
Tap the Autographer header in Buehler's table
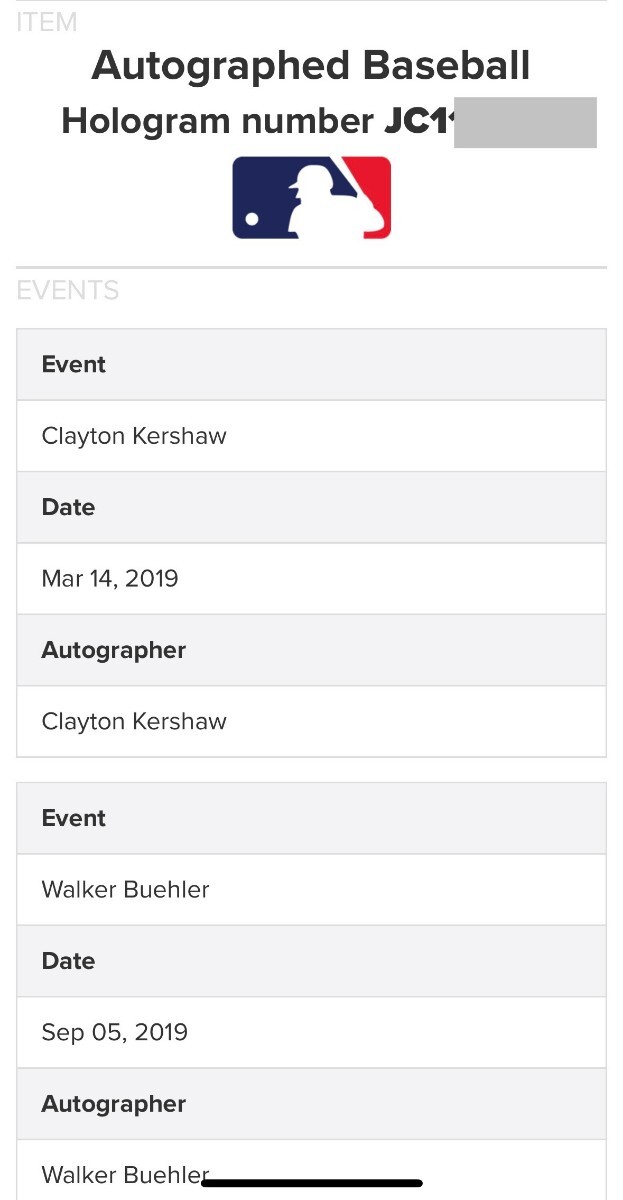tap(114, 1105)
